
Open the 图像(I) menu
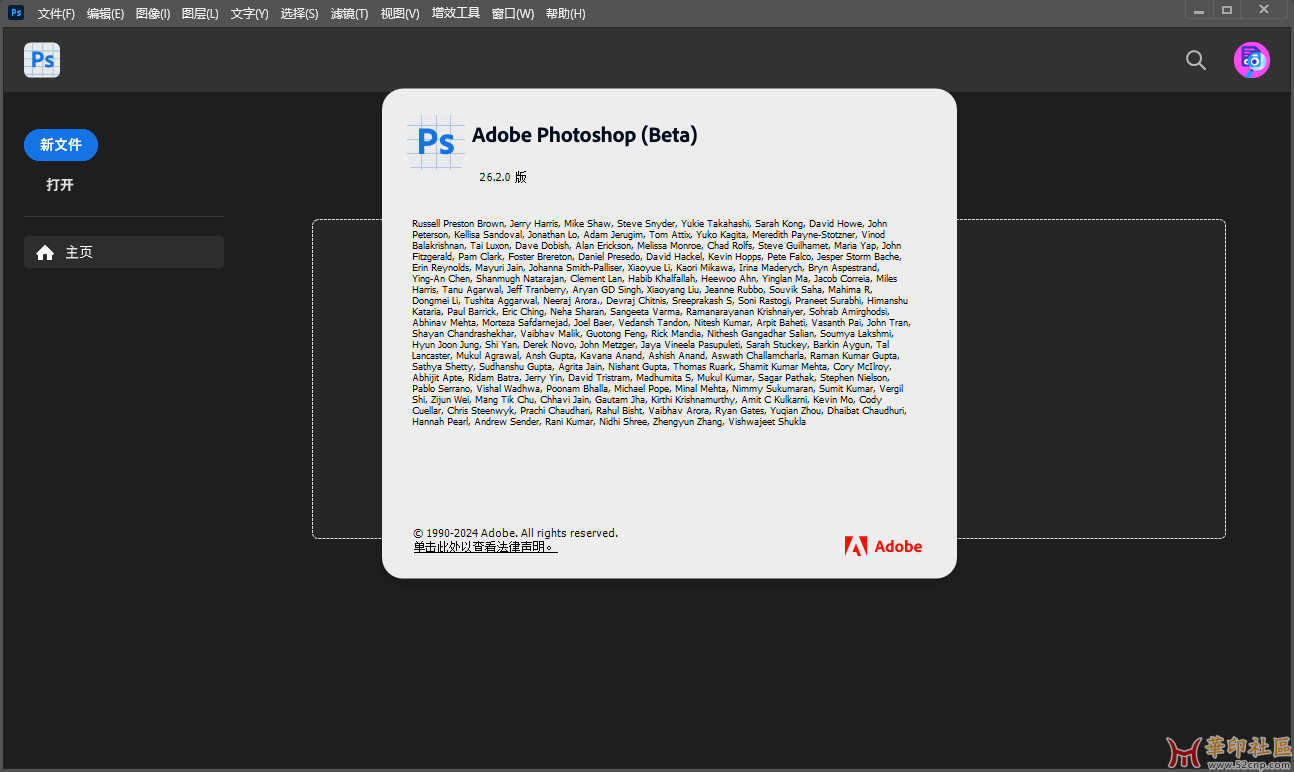point(153,14)
